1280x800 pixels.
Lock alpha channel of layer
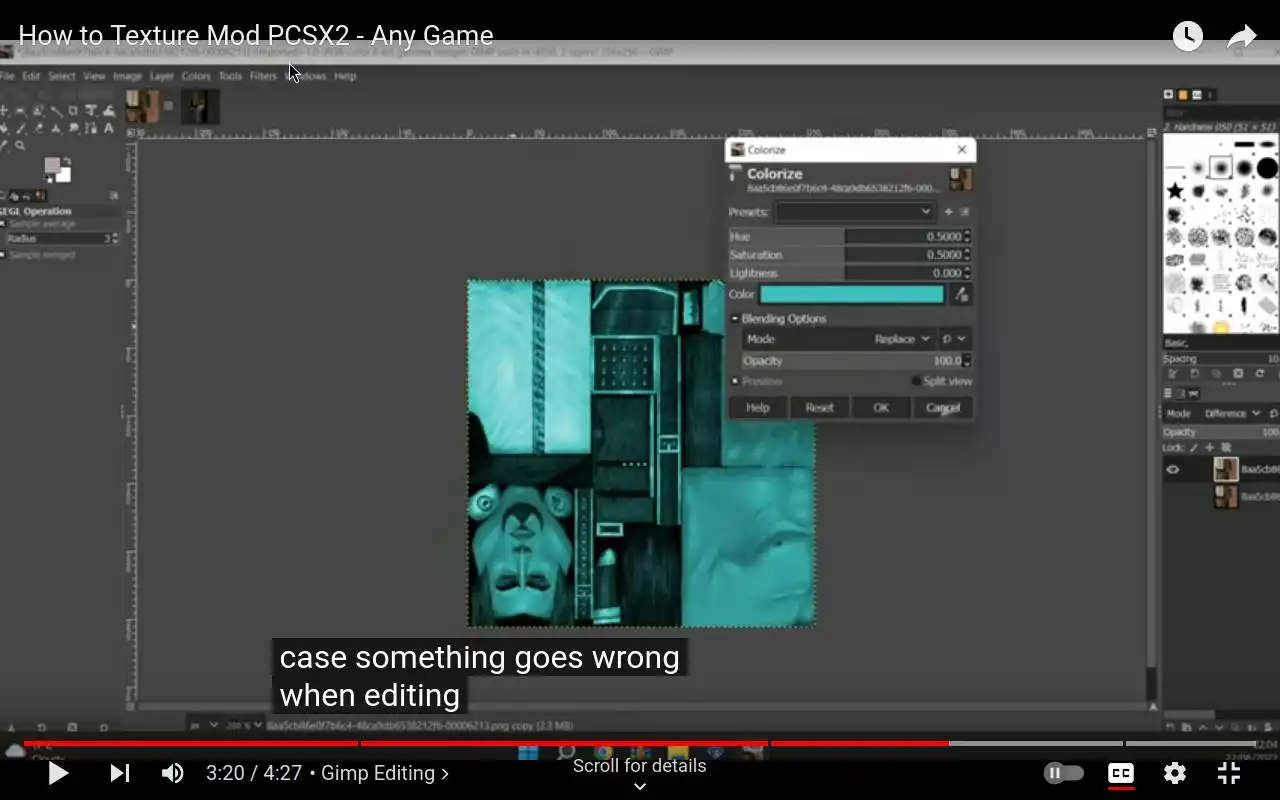point(1225,447)
